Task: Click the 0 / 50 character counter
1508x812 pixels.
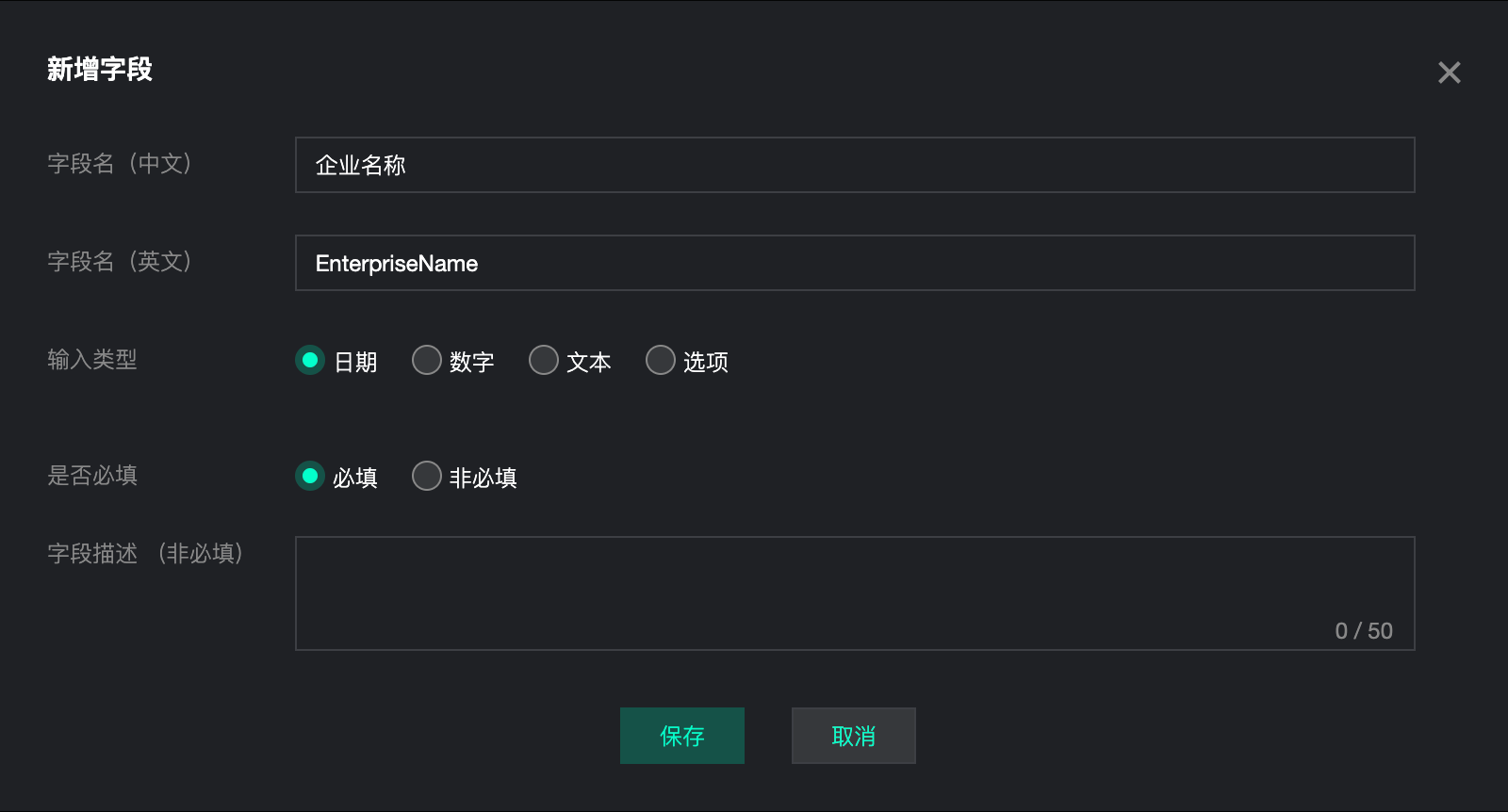Action: coord(1363,631)
